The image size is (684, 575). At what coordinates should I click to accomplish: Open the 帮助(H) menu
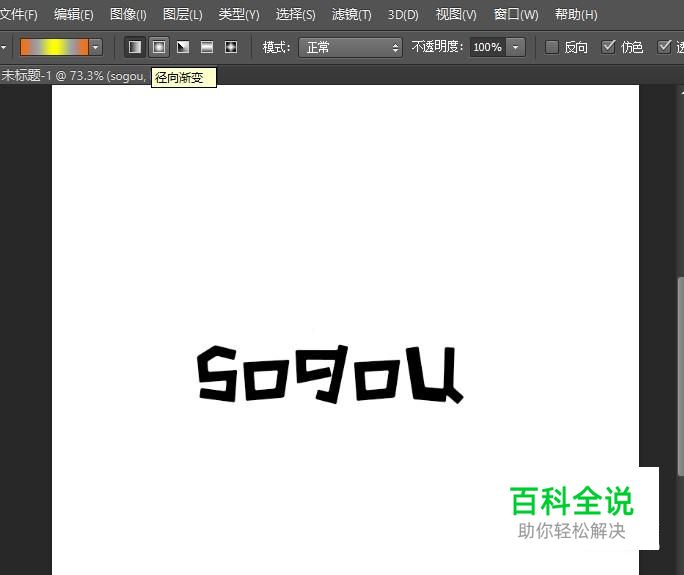576,14
